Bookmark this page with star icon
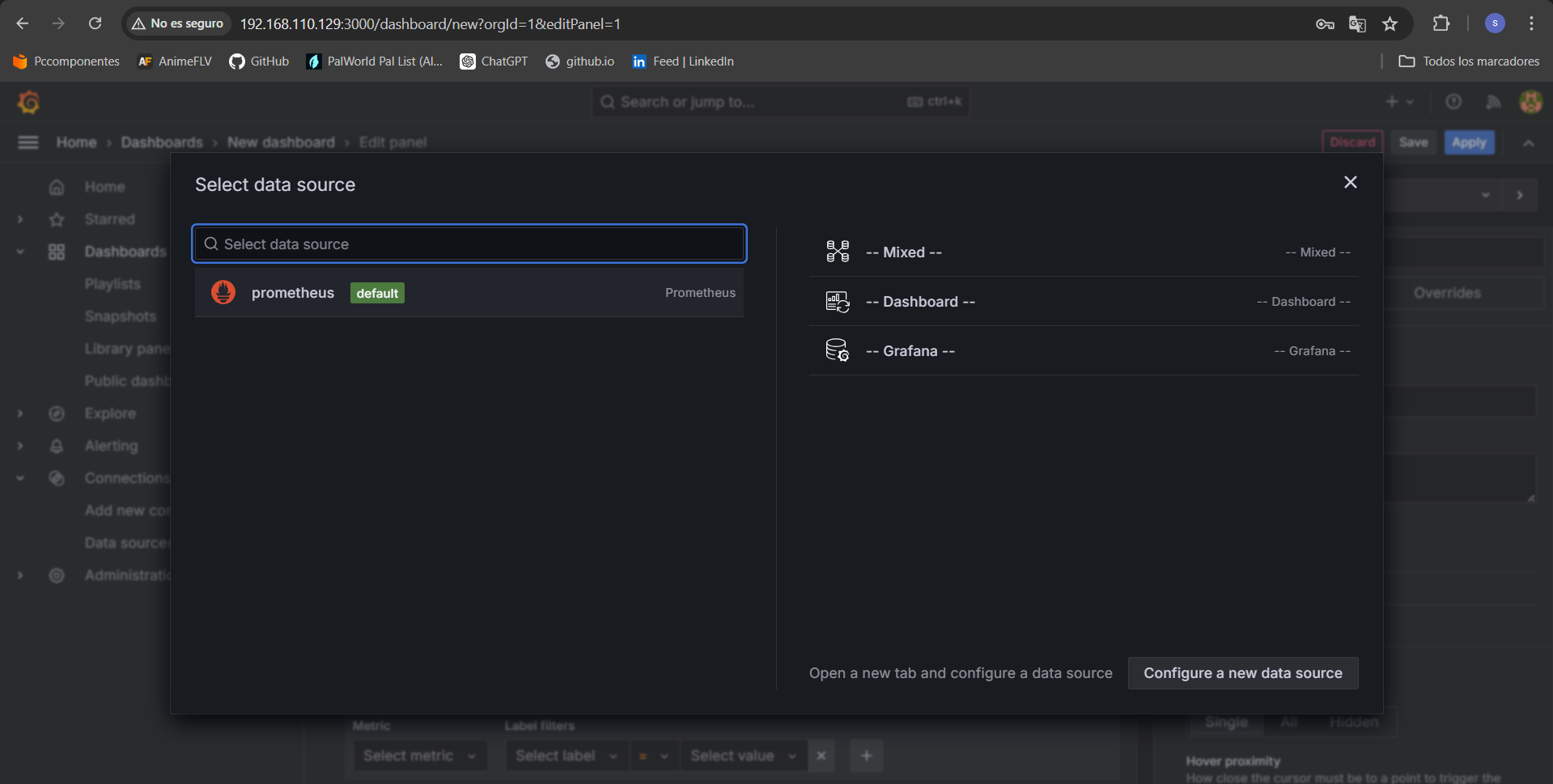Image resolution: width=1553 pixels, height=784 pixels. coord(1390,23)
